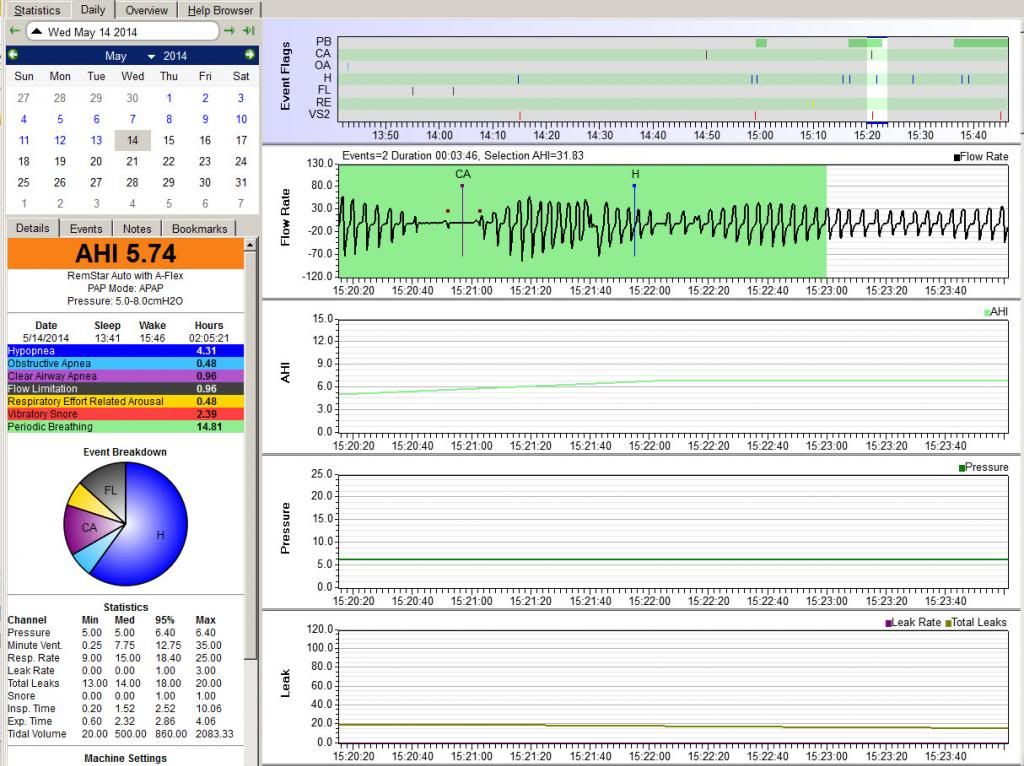Click the Machine Settings heading

[x=125, y=758]
